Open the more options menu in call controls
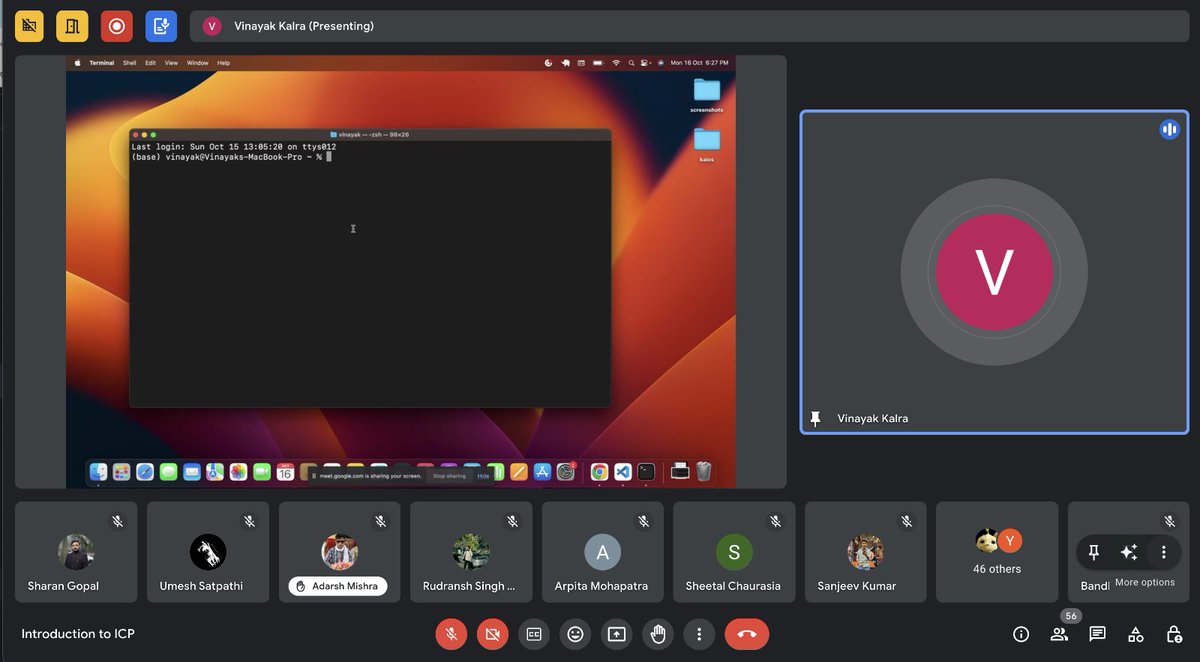The height and width of the screenshot is (662, 1200). [698, 634]
